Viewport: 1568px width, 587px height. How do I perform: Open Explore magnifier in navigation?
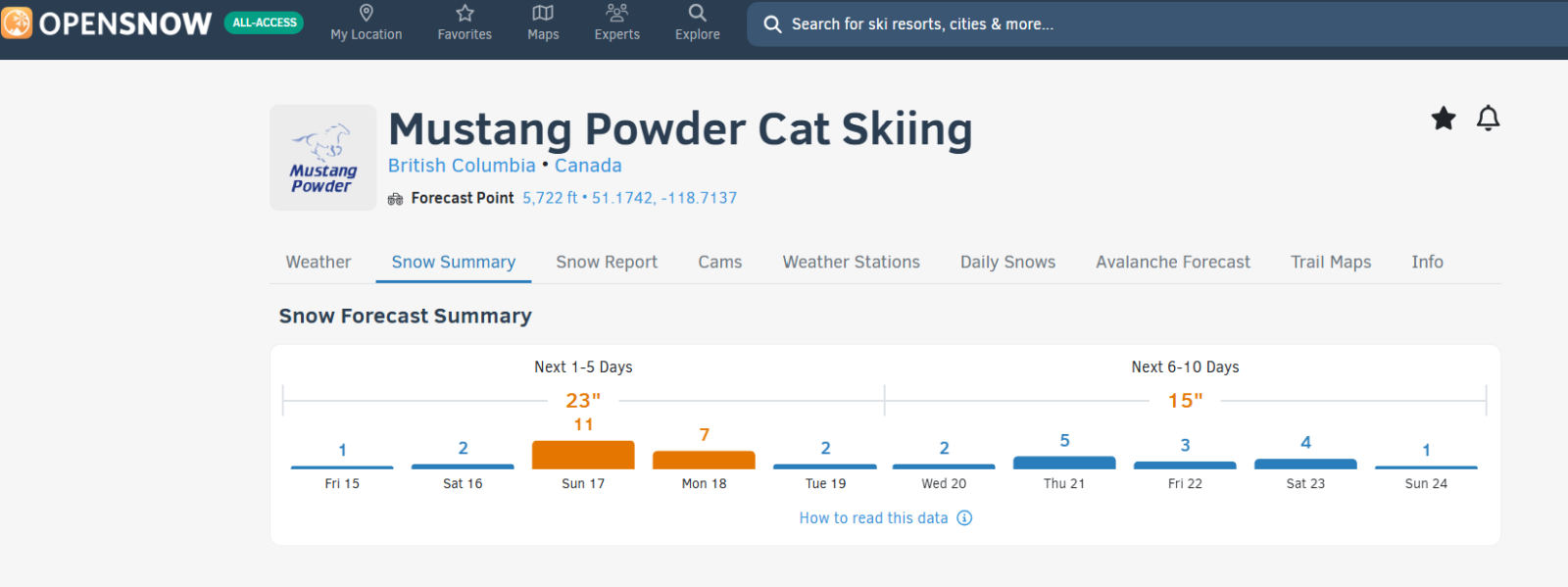pos(697,13)
